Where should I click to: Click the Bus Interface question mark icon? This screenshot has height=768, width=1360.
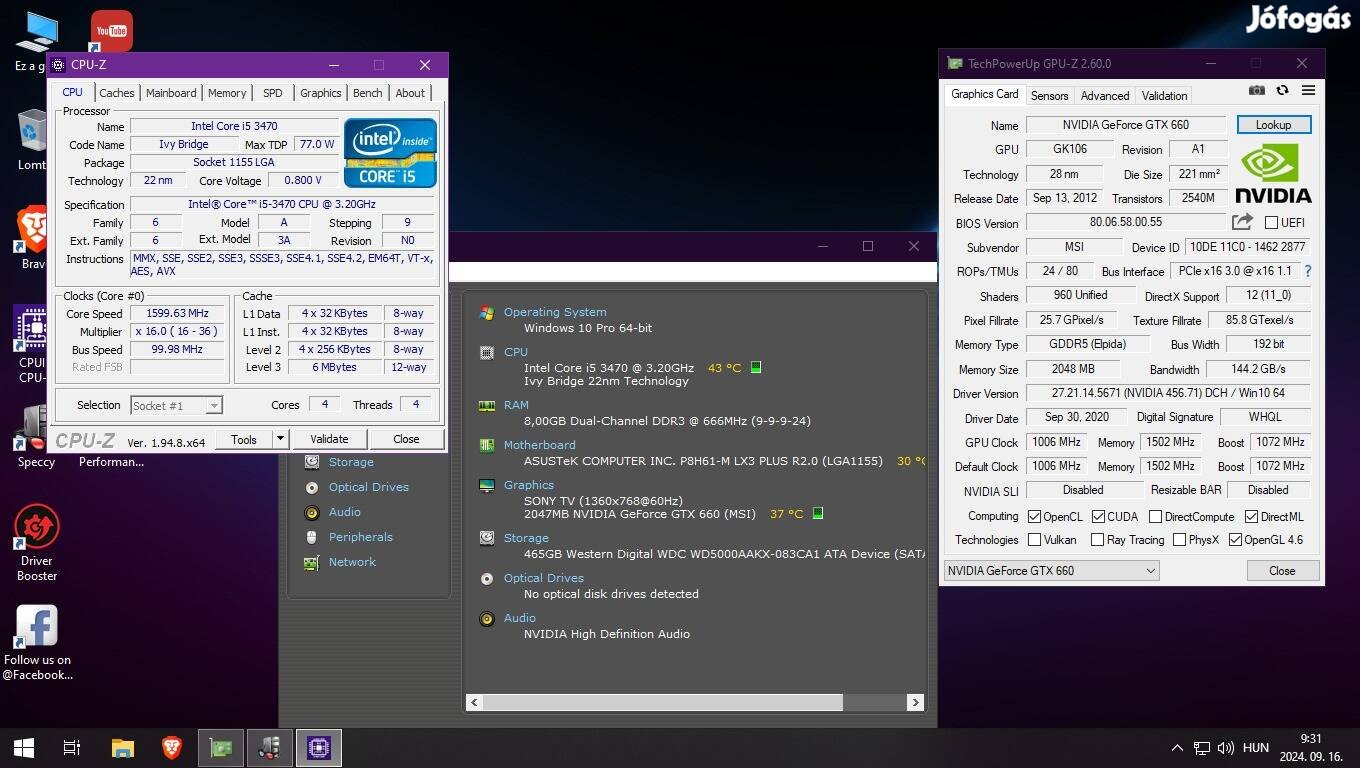pyautogui.click(x=1308, y=271)
